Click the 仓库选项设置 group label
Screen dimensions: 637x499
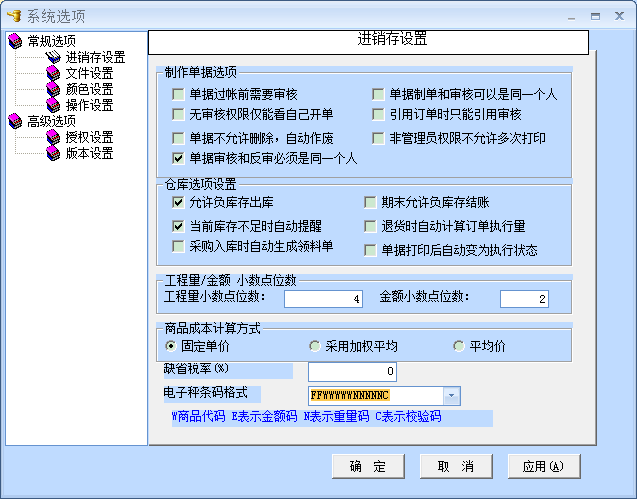(x=200, y=184)
